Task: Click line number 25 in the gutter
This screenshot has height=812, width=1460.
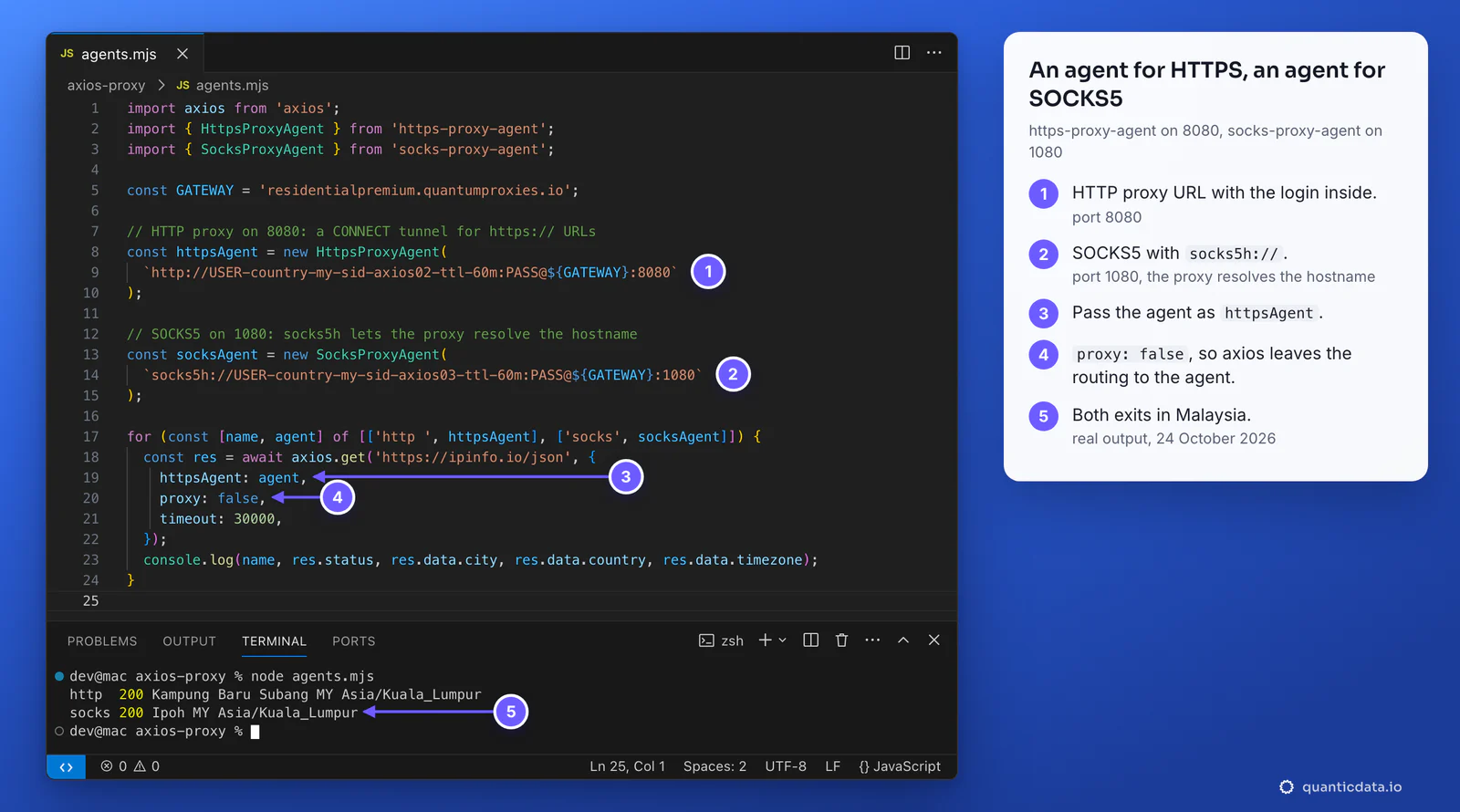Action: 90,601
